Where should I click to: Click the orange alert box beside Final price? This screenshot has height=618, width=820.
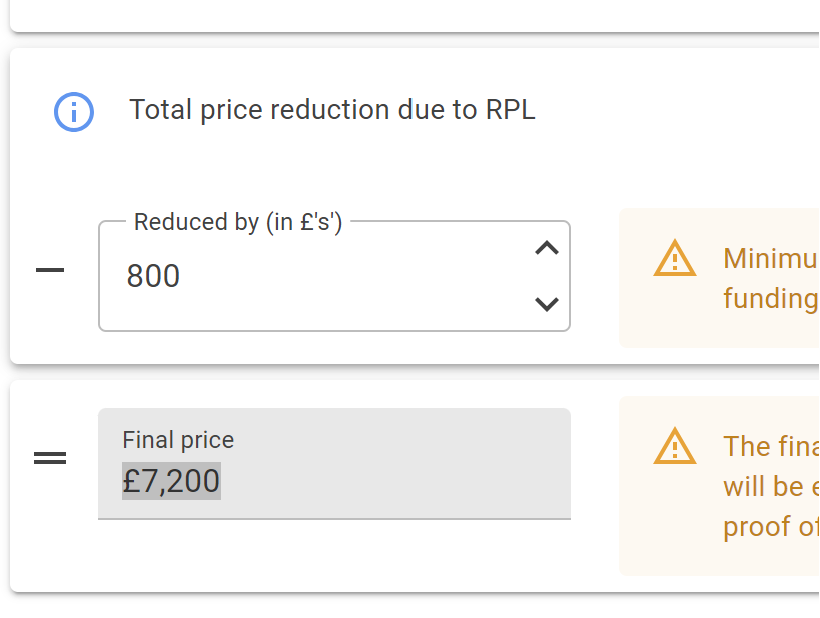[719, 486]
